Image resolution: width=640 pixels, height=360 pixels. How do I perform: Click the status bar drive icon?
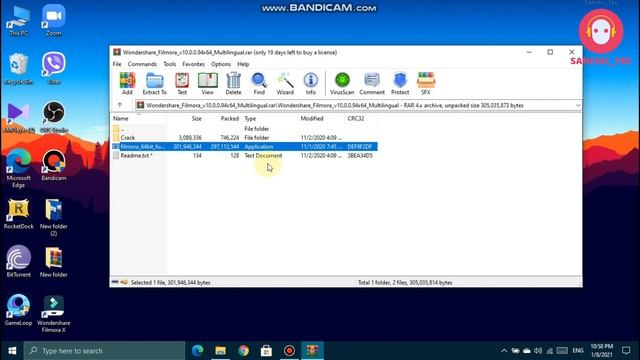(x=115, y=282)
